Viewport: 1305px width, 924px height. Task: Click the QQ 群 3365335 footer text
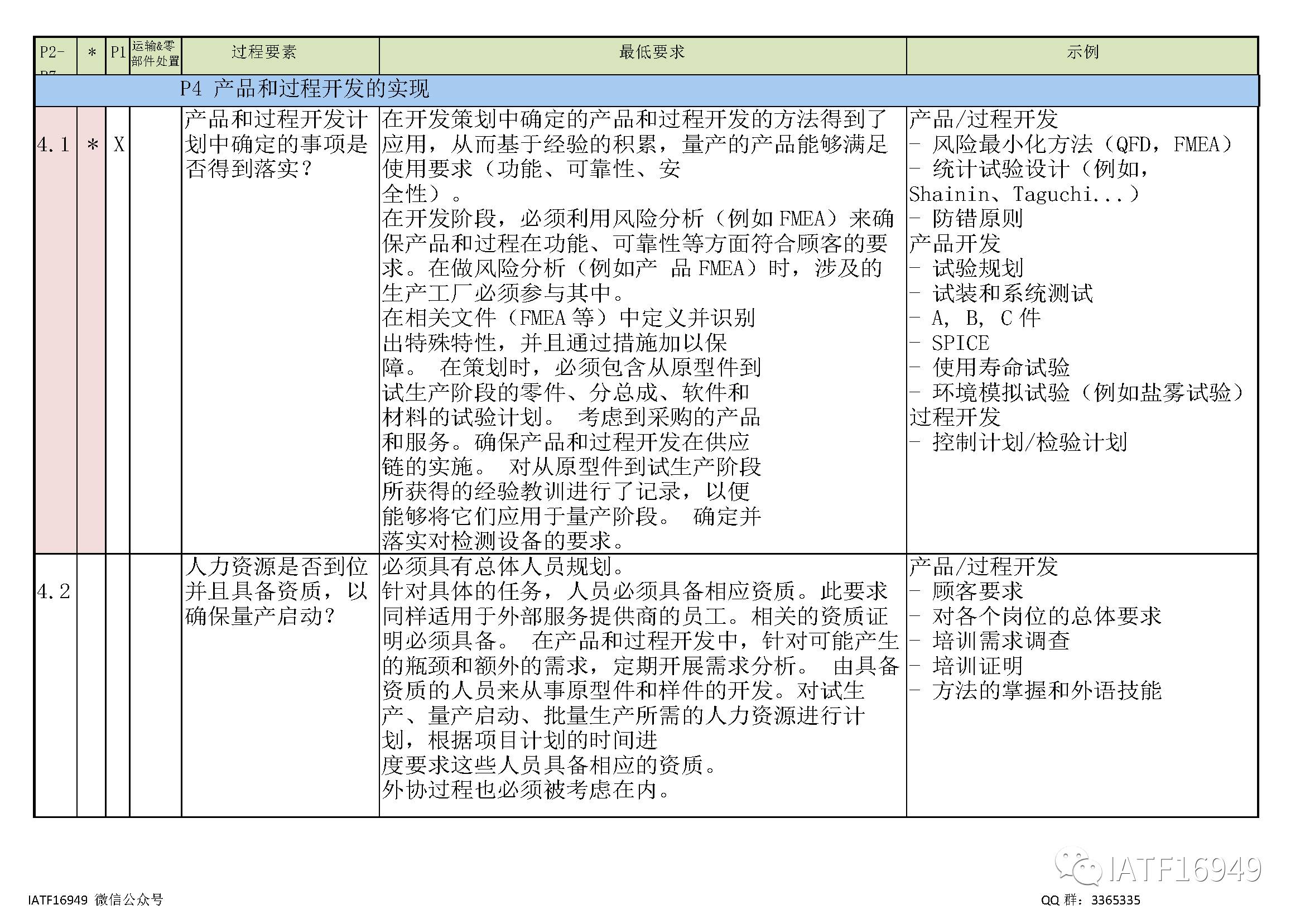[x=1090, y=899]
